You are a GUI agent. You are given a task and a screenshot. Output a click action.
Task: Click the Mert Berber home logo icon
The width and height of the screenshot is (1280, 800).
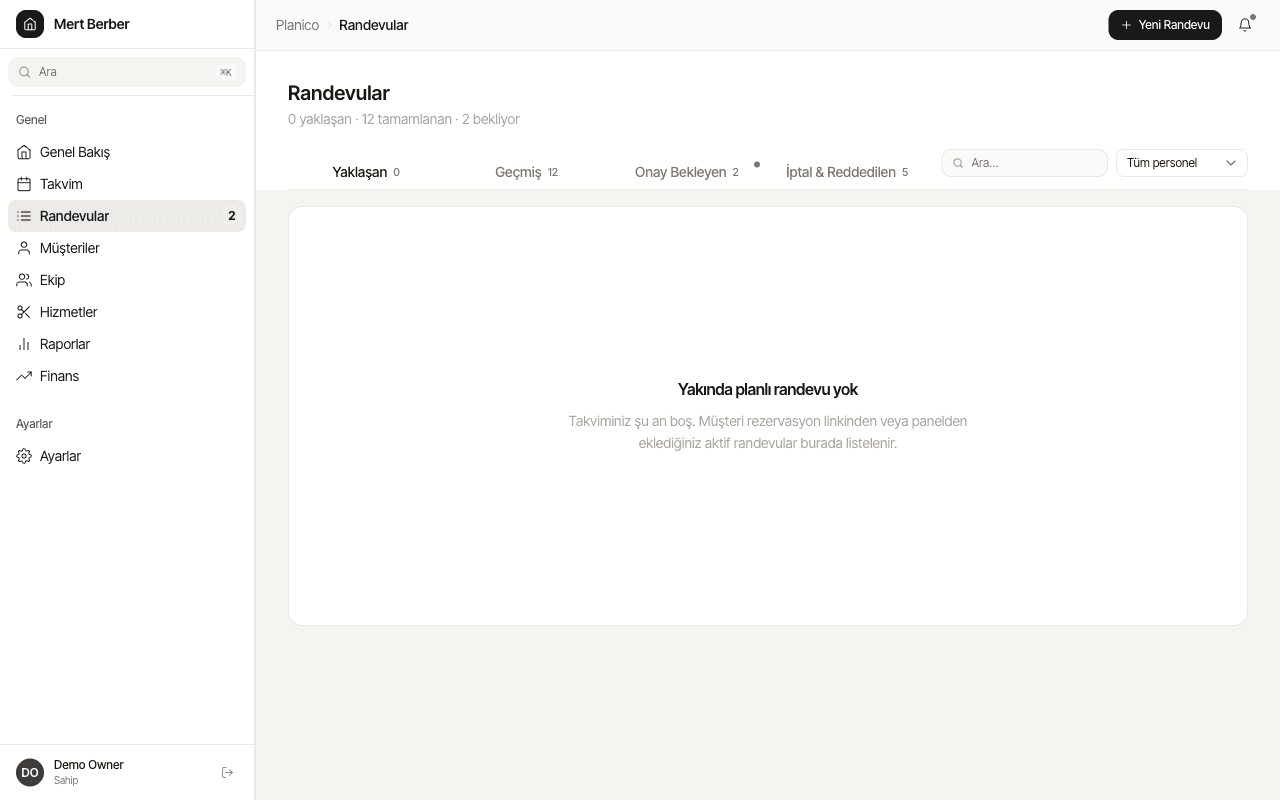[x=30, y=24]
